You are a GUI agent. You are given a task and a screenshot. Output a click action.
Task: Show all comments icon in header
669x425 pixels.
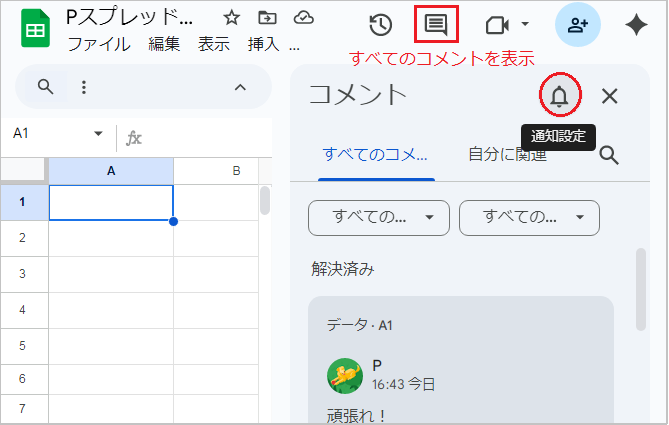point(435,25)
